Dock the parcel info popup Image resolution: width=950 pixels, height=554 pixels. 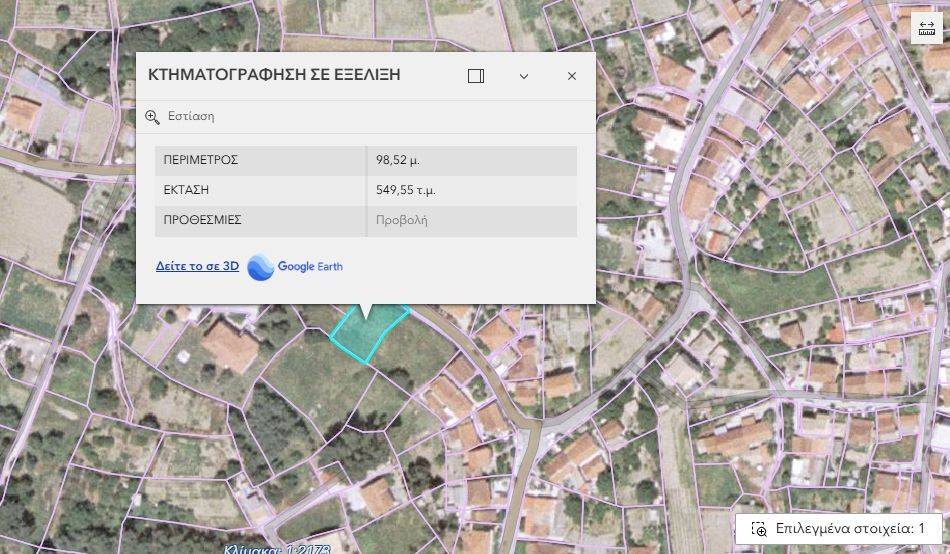tap(476, 76)
